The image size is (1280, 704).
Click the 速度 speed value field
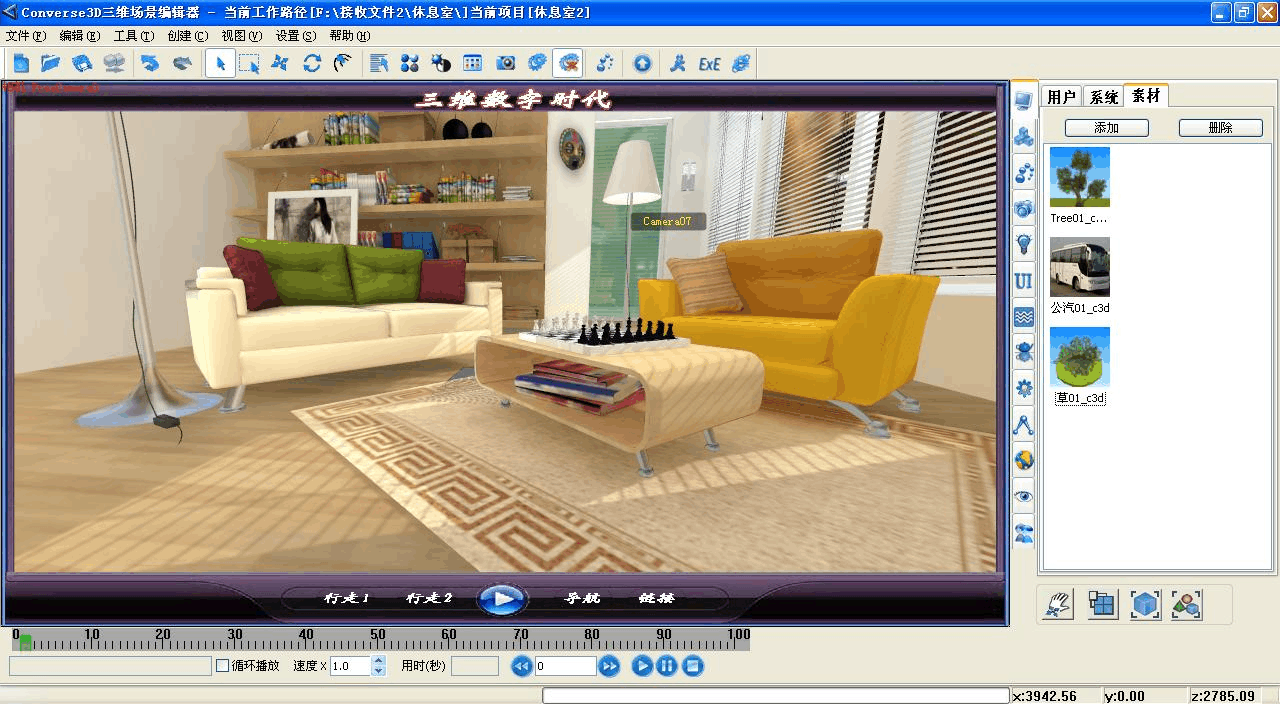350,666
